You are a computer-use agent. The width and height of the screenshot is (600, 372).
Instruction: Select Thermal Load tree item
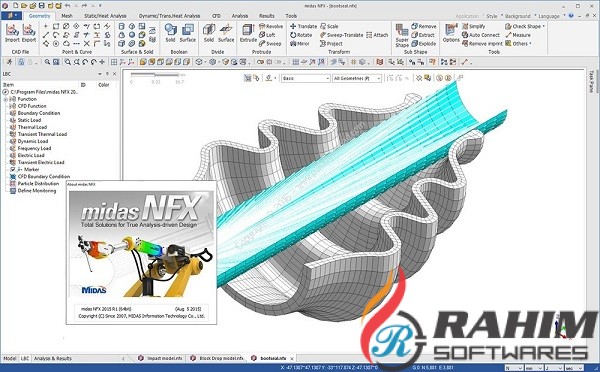point(32,127)
